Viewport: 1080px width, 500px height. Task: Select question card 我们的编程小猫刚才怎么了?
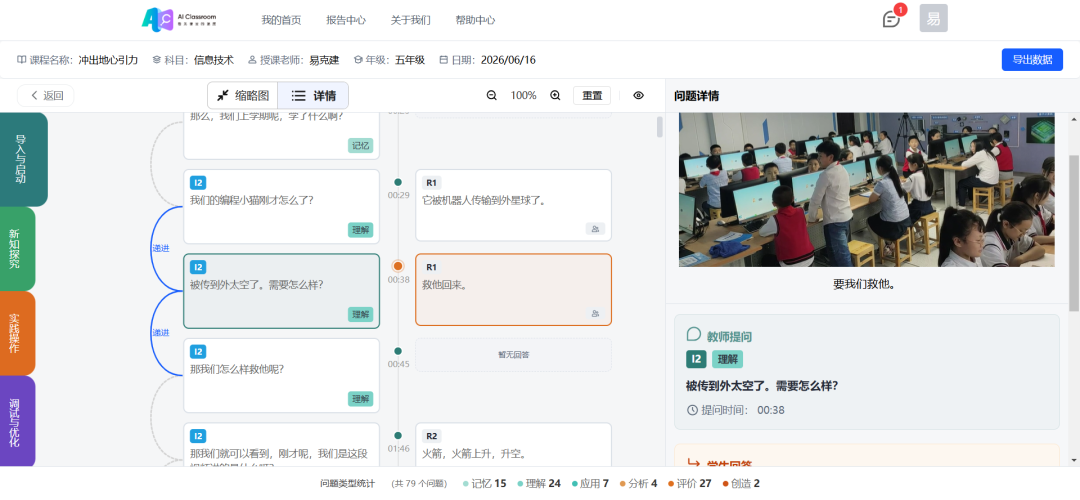281,207
